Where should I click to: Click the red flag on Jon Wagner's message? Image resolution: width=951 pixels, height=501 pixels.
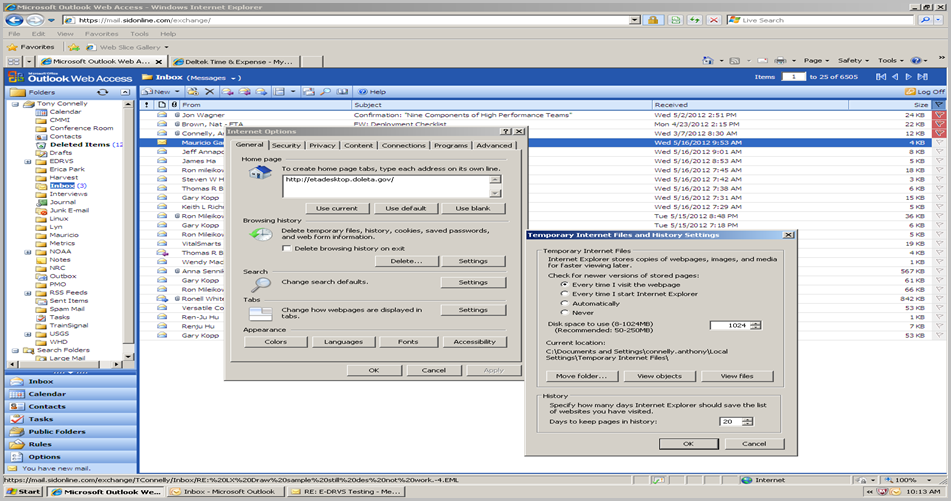(939, 115)
